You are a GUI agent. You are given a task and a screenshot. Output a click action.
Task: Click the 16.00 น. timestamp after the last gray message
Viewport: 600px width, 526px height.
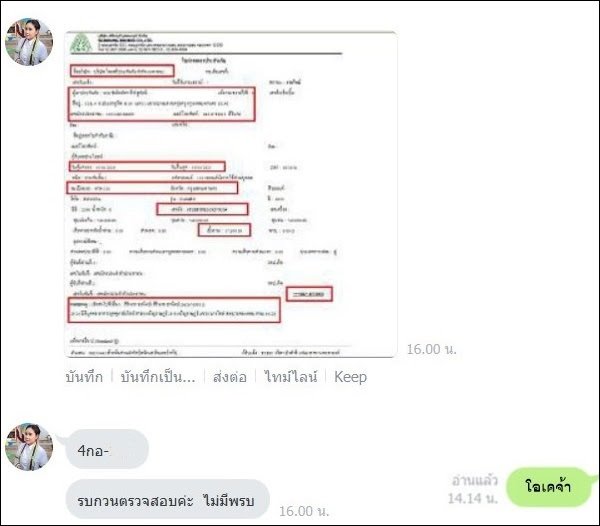[304, 511]
